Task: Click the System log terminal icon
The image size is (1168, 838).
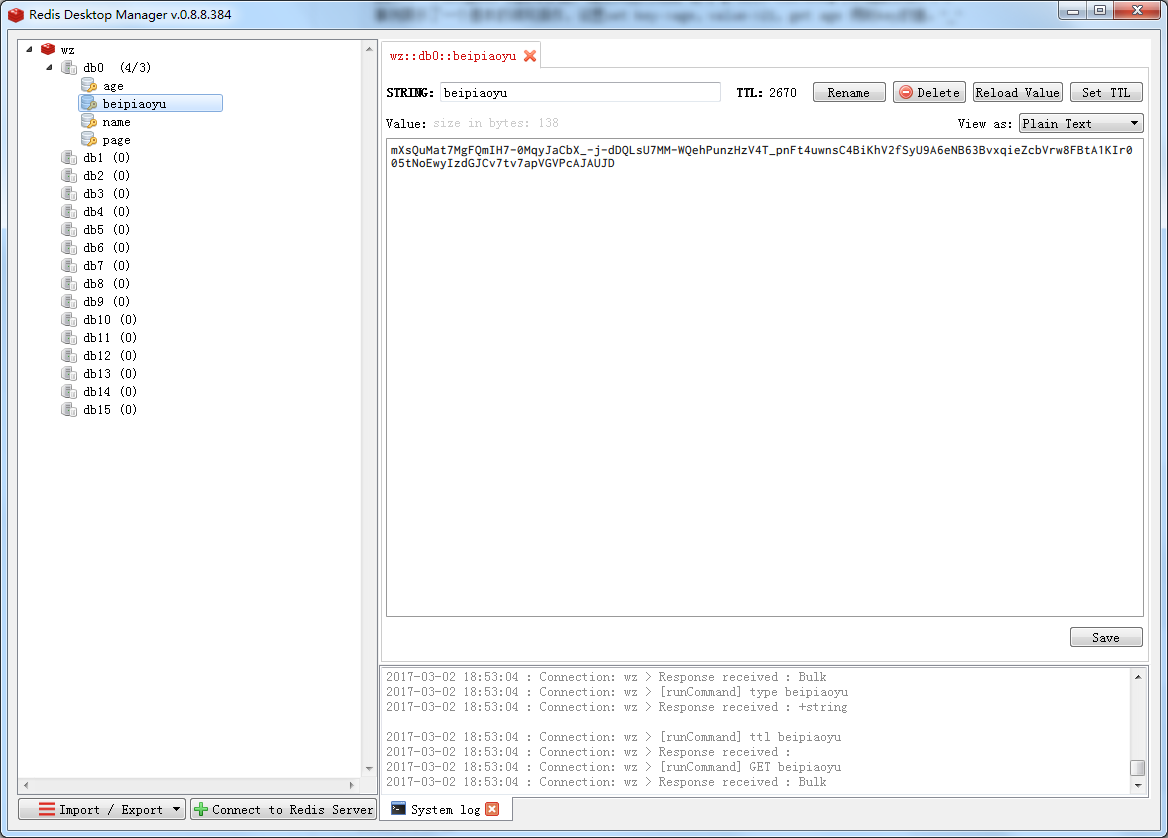Action: 399,809
